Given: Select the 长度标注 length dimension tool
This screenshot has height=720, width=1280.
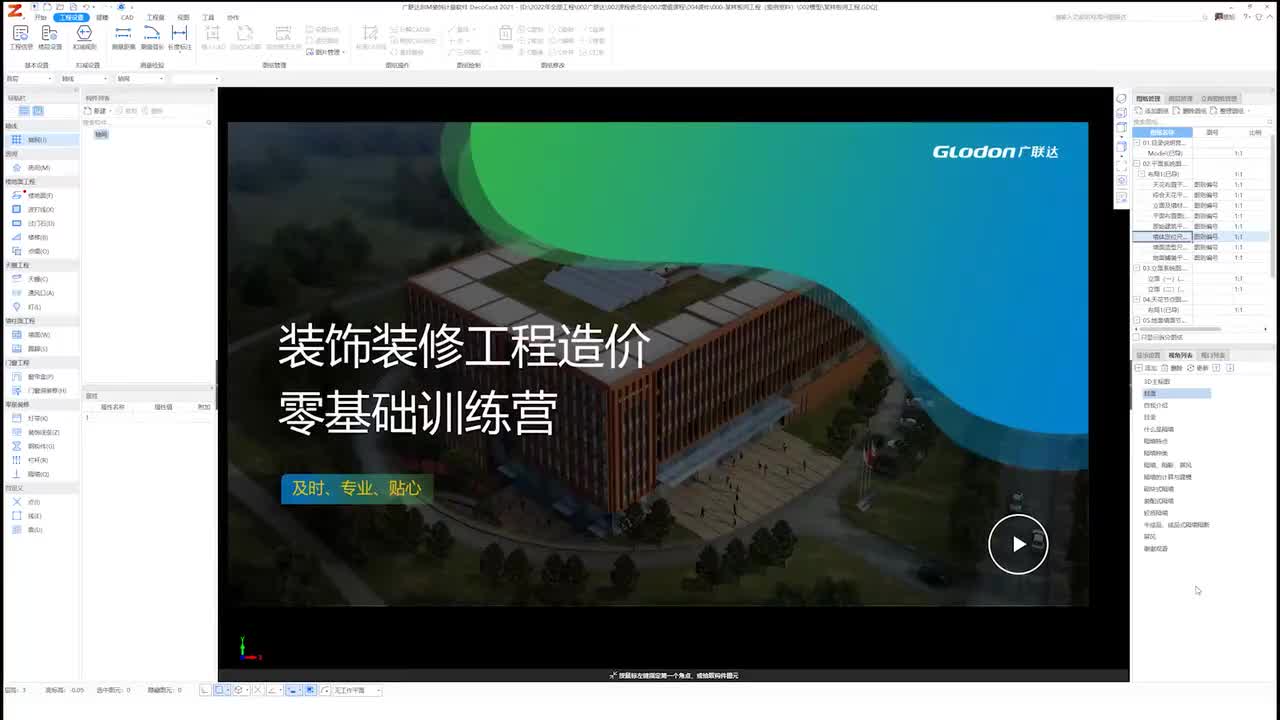Looking at the screenshot, I should 179,38.
